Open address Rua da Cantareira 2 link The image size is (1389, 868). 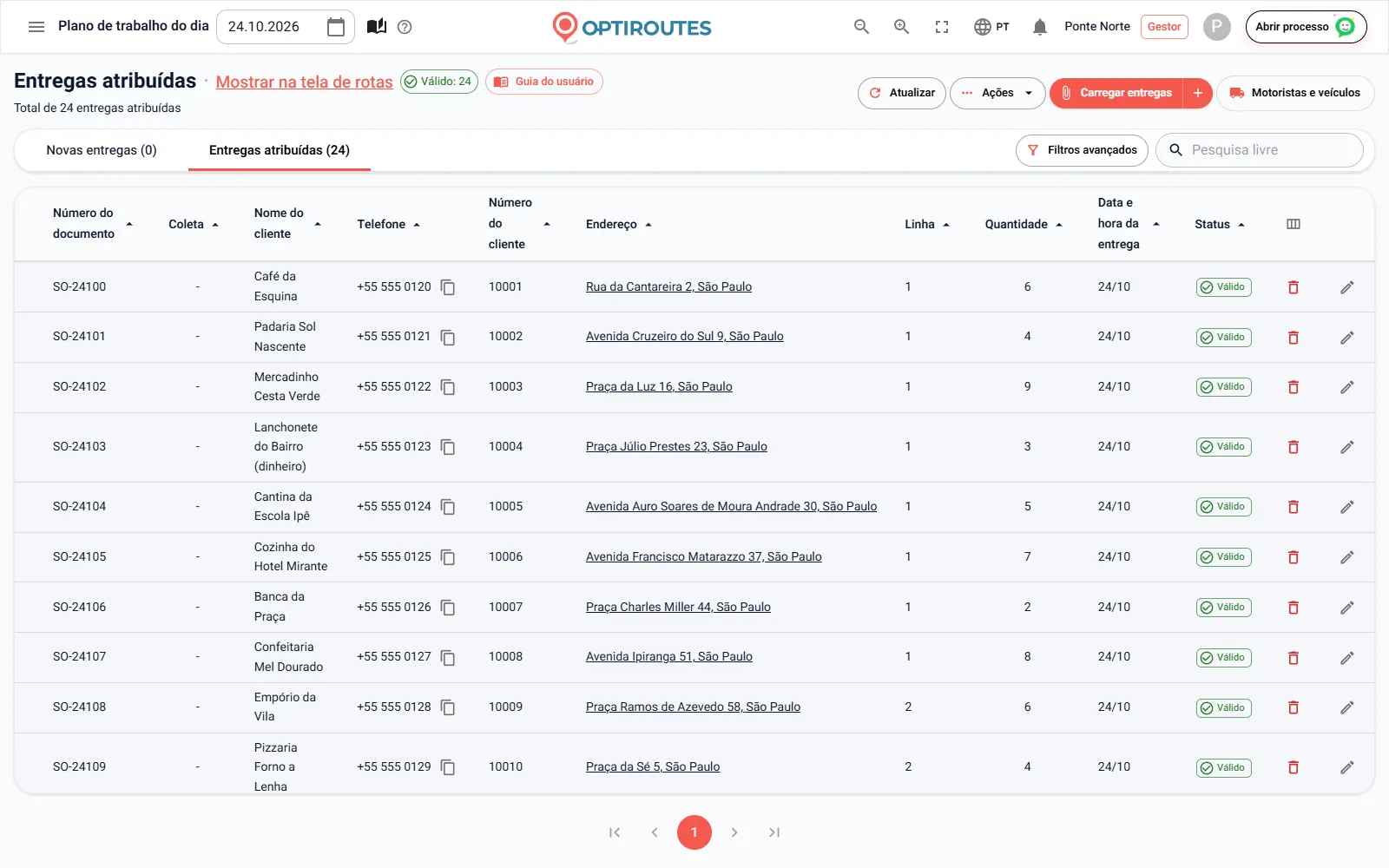pyautogui.click(x=668, y=287)
